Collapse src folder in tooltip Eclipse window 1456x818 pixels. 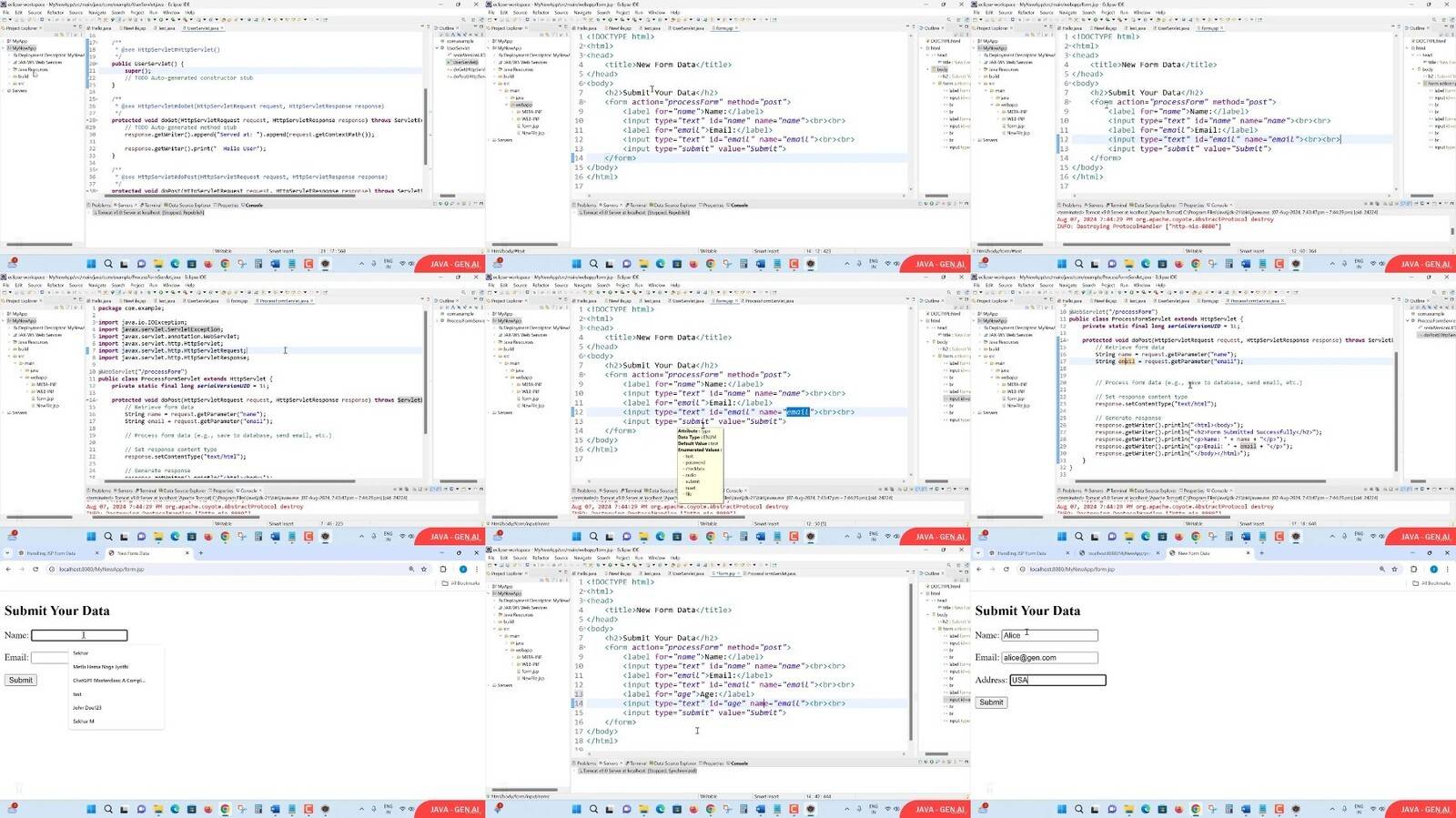[496, 356]
